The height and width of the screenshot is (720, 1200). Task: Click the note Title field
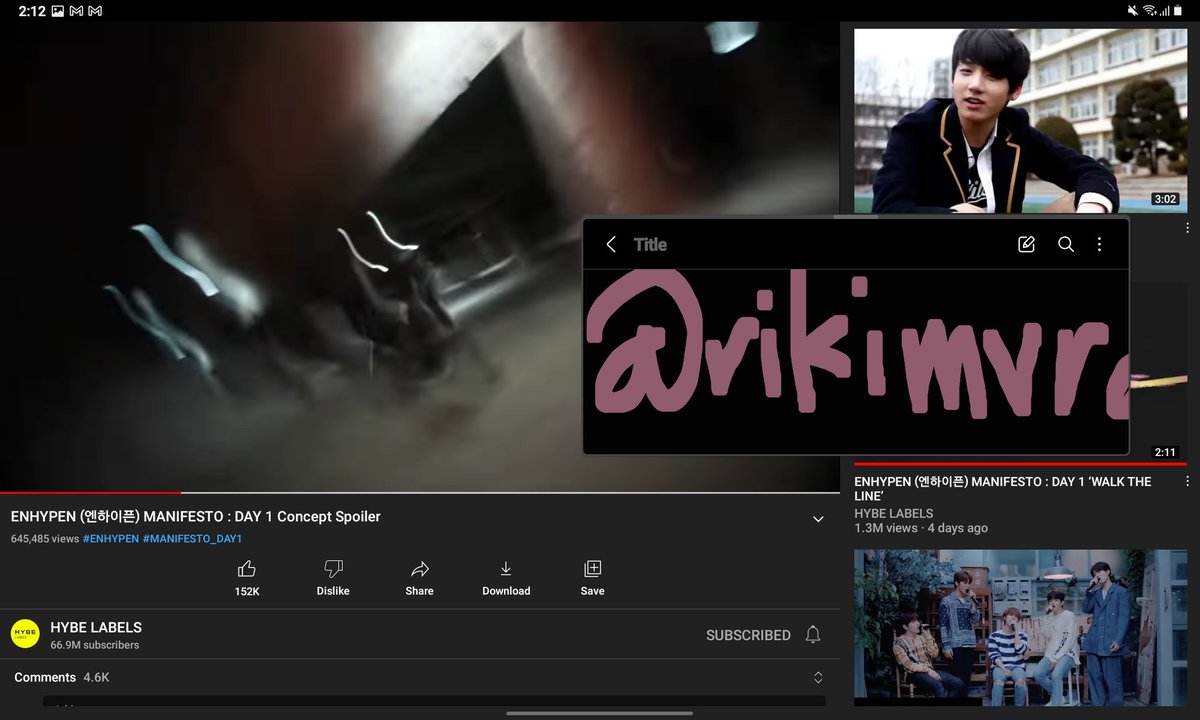[x=650, y=244]
